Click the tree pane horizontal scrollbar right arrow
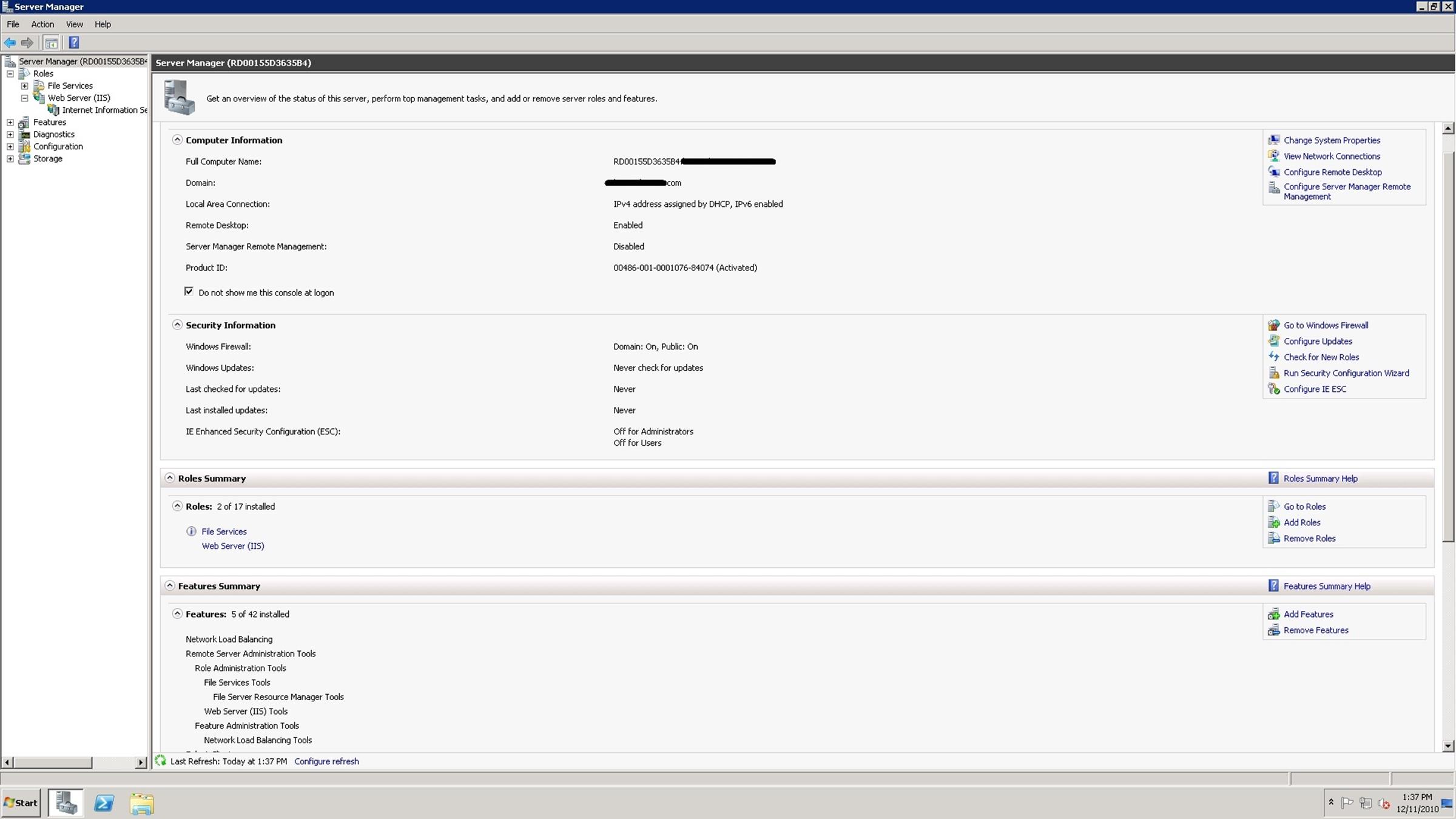Viewport: 1456px width, 819px height. [141, 762]
